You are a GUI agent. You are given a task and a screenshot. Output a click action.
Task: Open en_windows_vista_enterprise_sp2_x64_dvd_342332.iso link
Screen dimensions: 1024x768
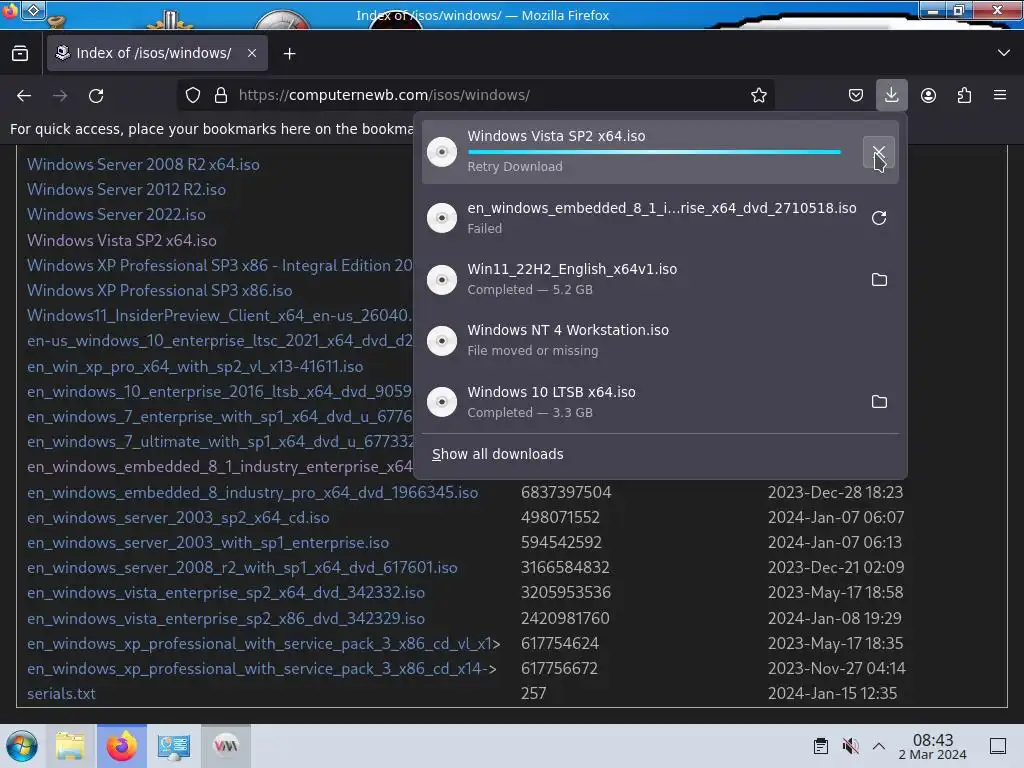click(x=225, y=592)
